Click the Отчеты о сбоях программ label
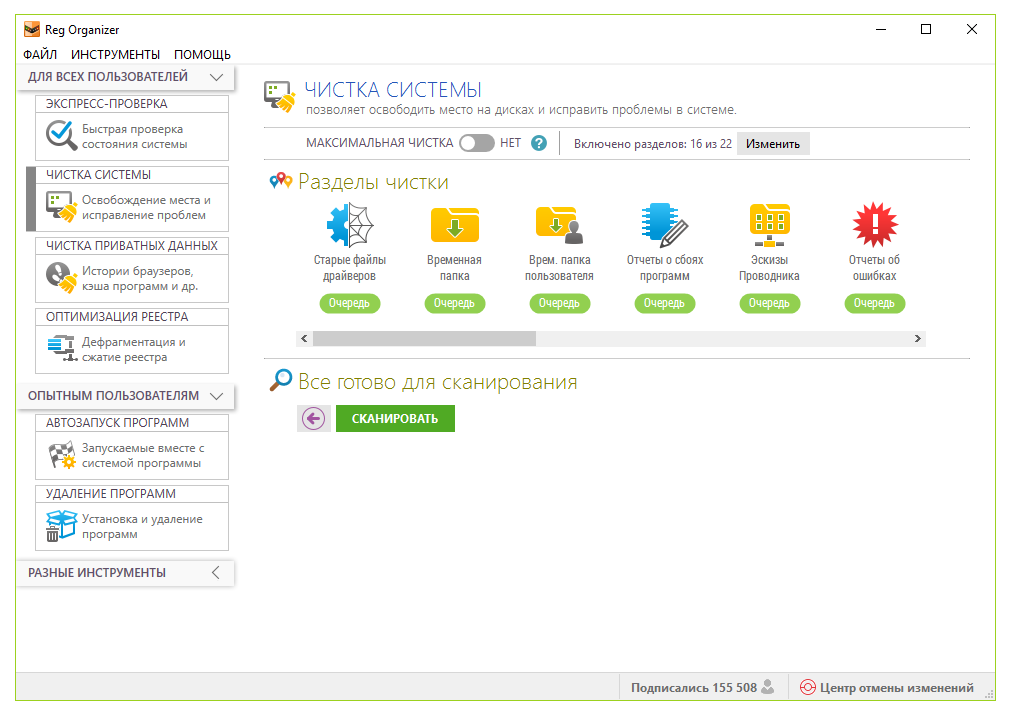Viewport: 1010px width, 716px height. click(665, 268)
